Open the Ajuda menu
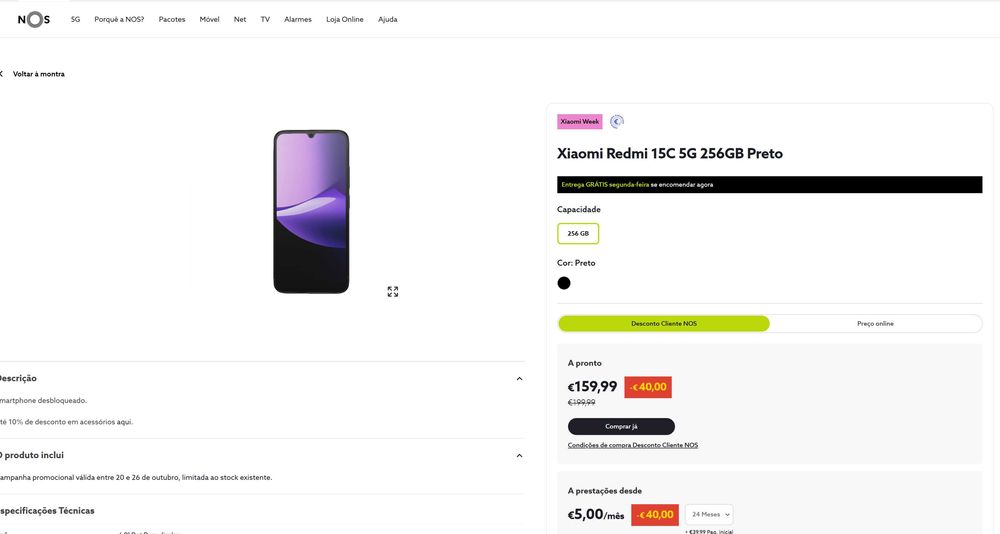The width and height of the screenshot is (1000, 534). tap(388, 19)
